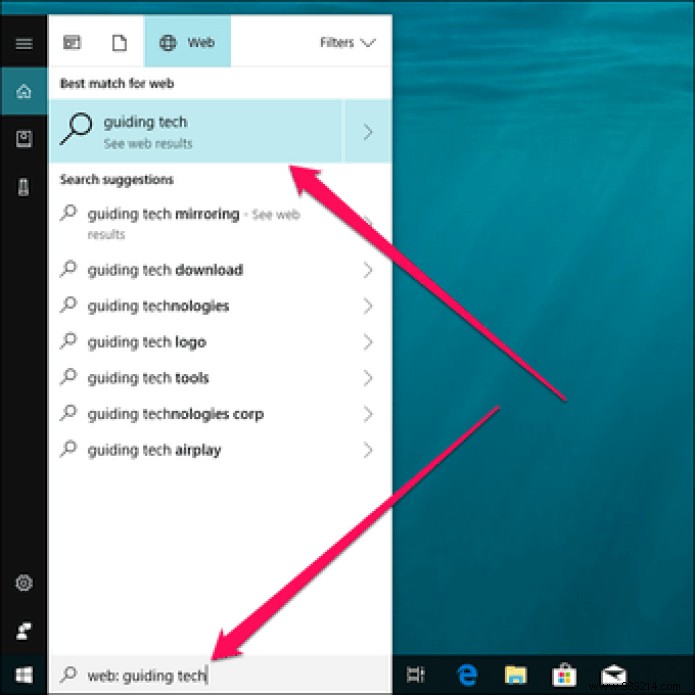Open the Settings gear icon
The width and height of the screenshot is (695, 695).
[x=24, y=583]
